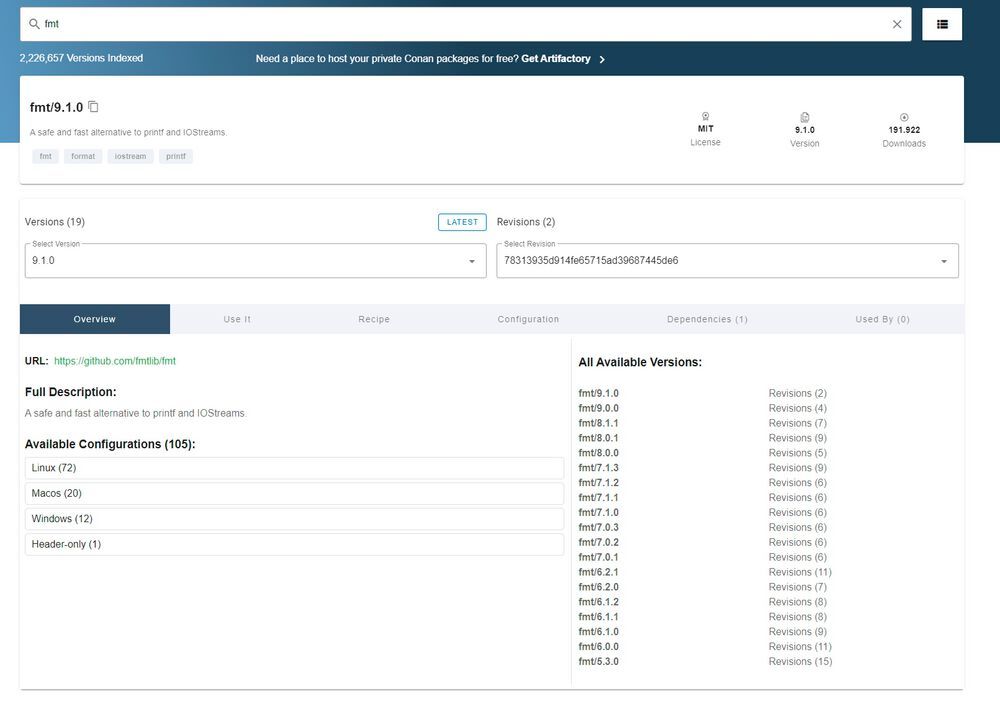Expand the Macos (20) configurations
This screenshot has height=714, width=1000.
(x=294, y=493)
